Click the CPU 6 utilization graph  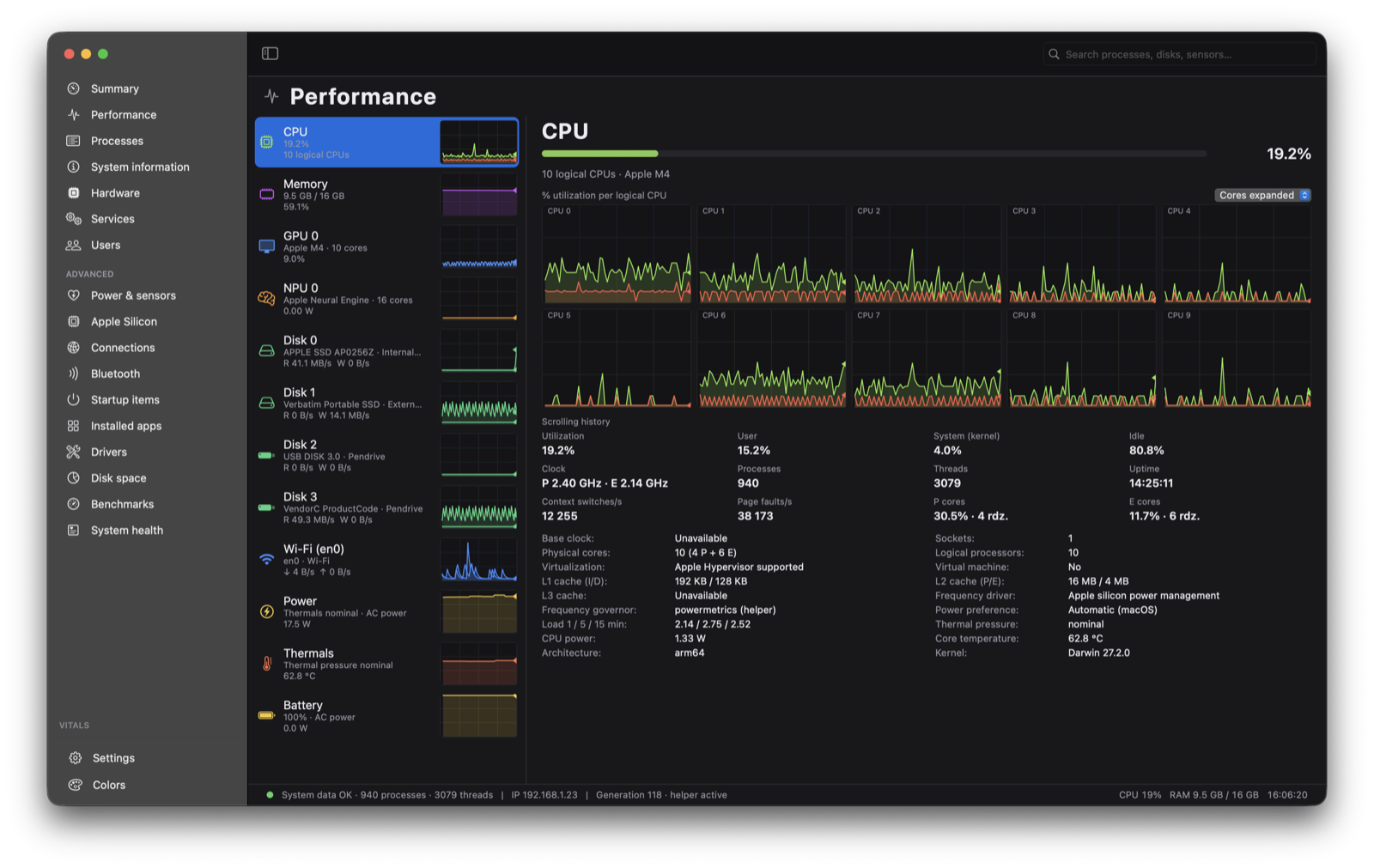(771, 358)
